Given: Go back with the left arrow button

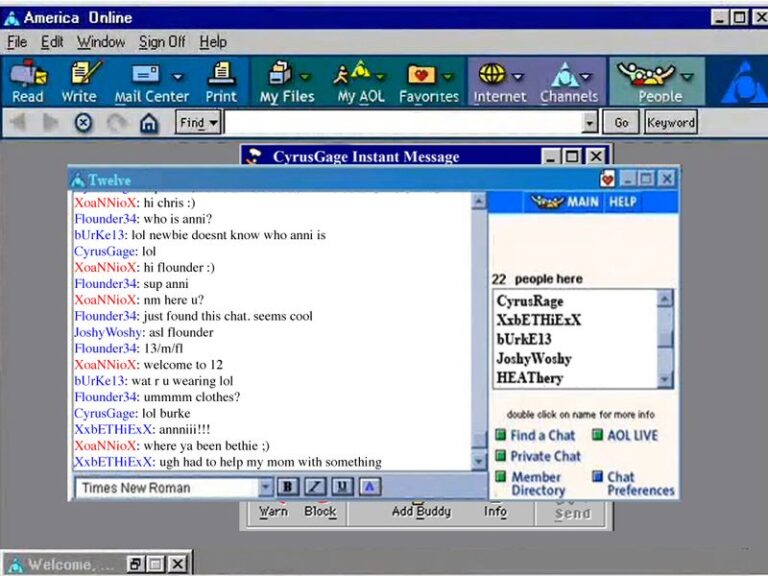Looking at the screenshot, I should 19,122.
